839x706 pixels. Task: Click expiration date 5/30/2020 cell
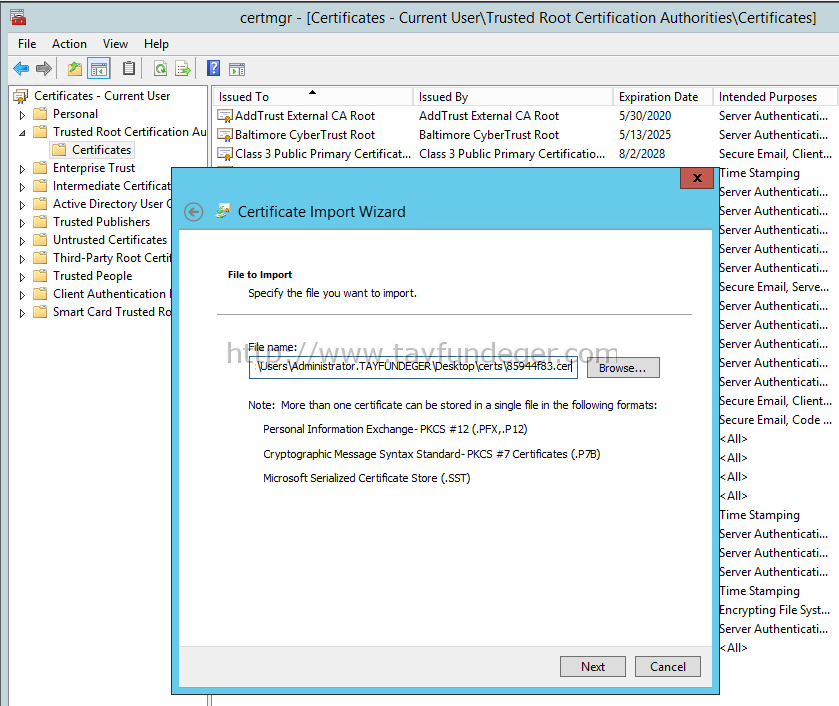[645, 116]
